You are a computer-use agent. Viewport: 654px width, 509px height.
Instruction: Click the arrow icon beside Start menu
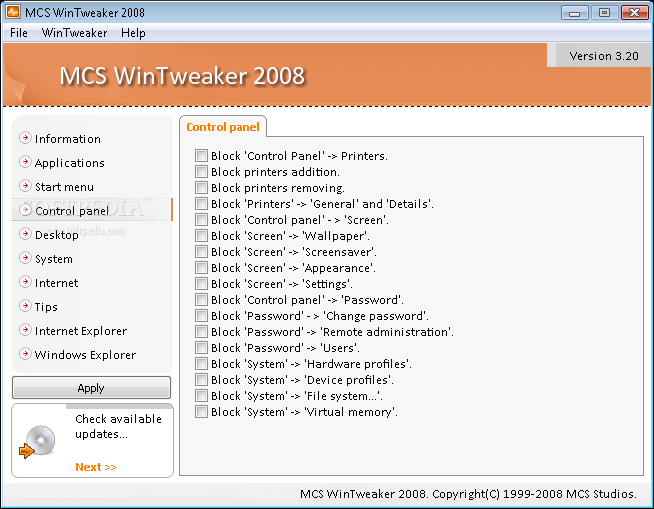point(25,186)
